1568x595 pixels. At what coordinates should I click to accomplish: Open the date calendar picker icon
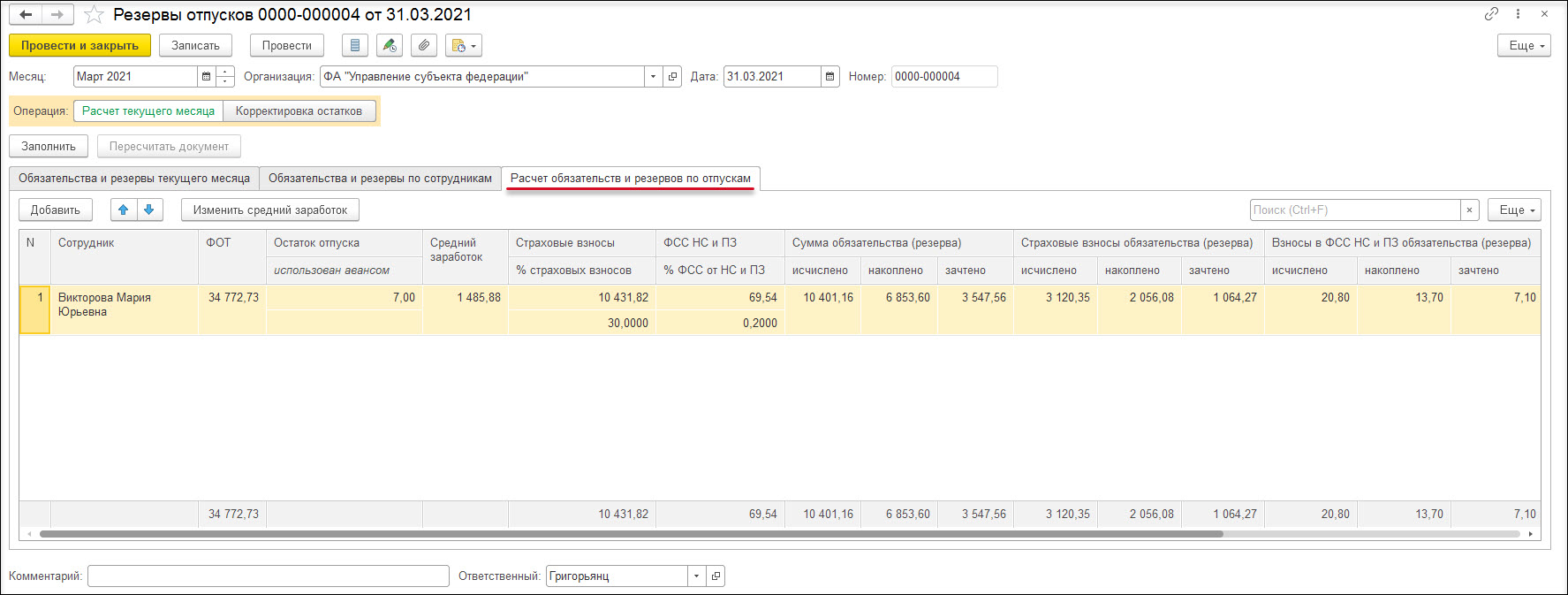[830, 77]
